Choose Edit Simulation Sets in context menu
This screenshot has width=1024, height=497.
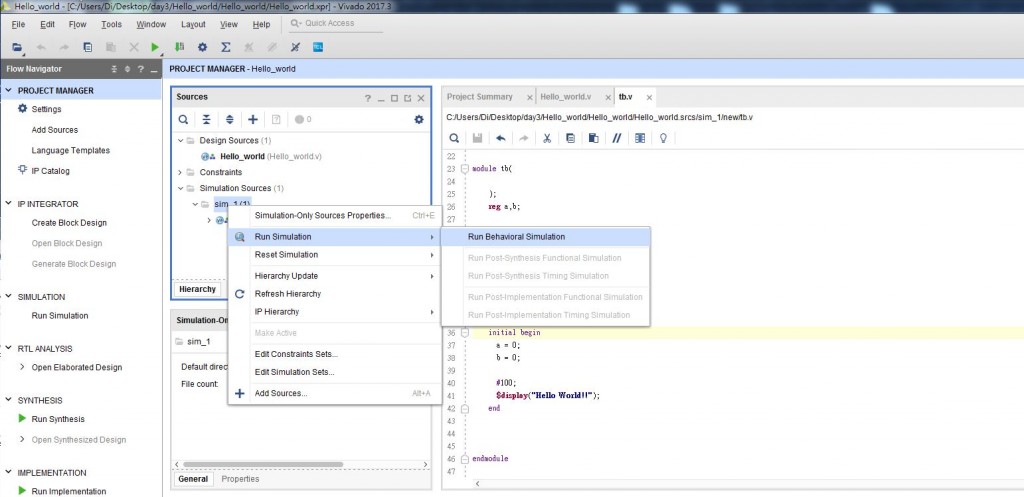coord(334,372)
